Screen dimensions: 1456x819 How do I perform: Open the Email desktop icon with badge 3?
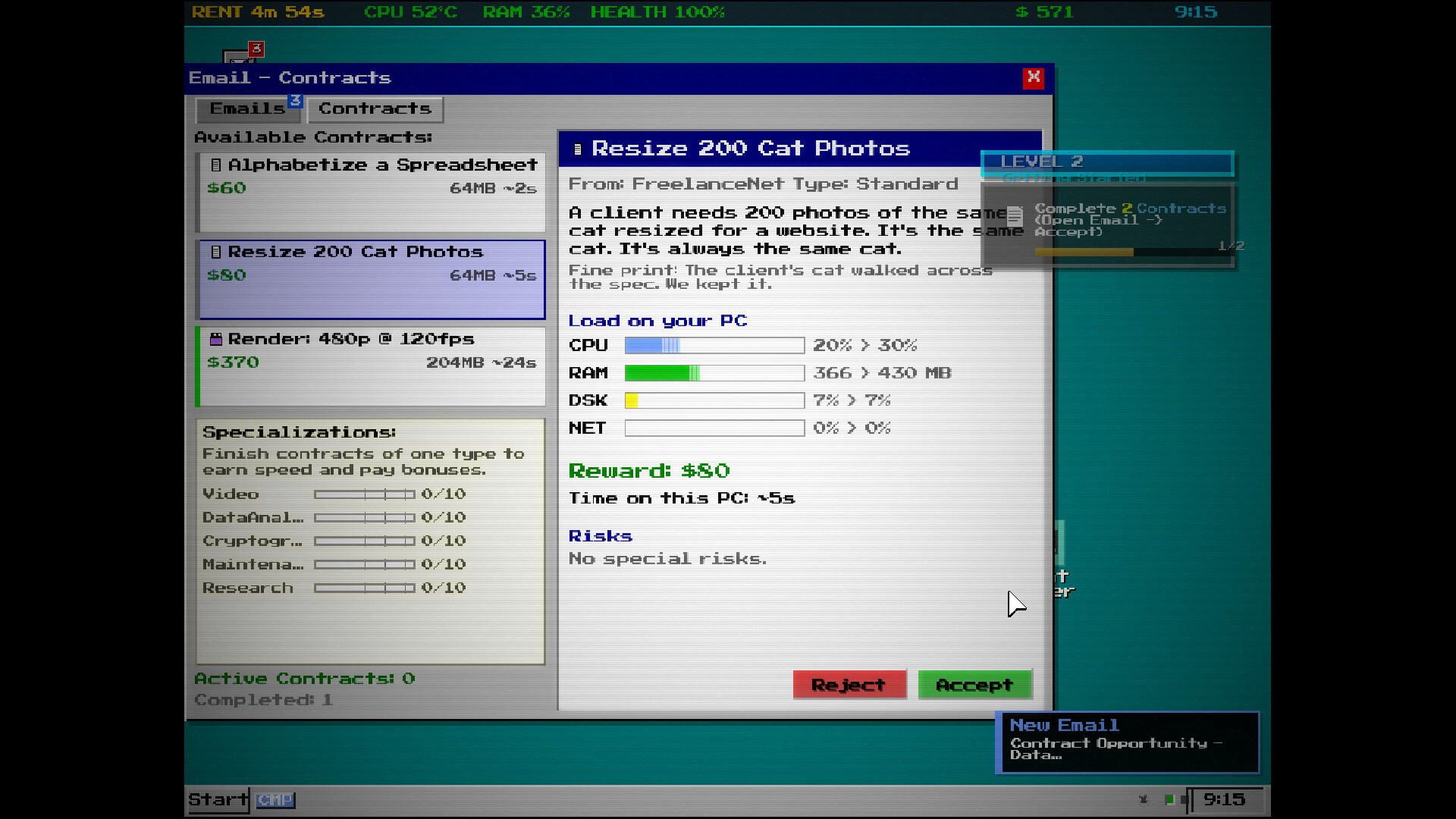point(241,55)
